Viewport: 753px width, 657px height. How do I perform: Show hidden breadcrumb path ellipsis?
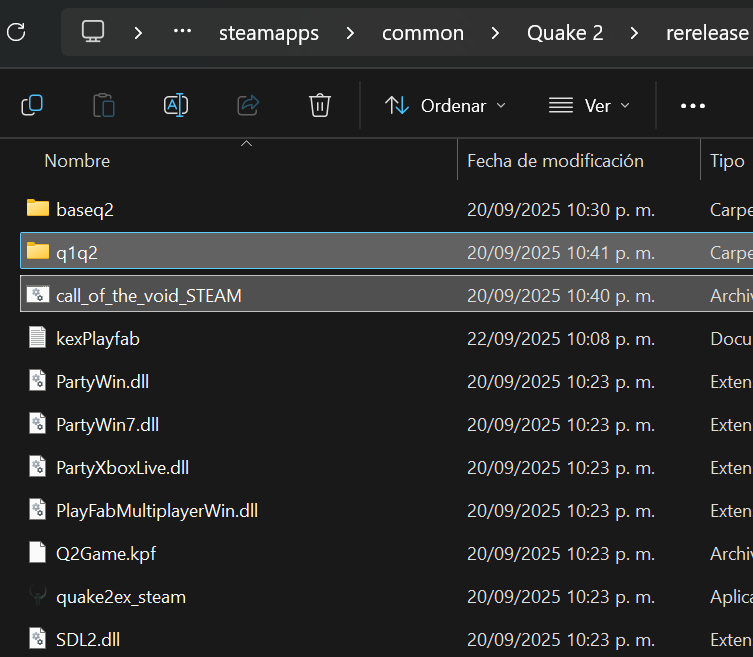point(182,32)
